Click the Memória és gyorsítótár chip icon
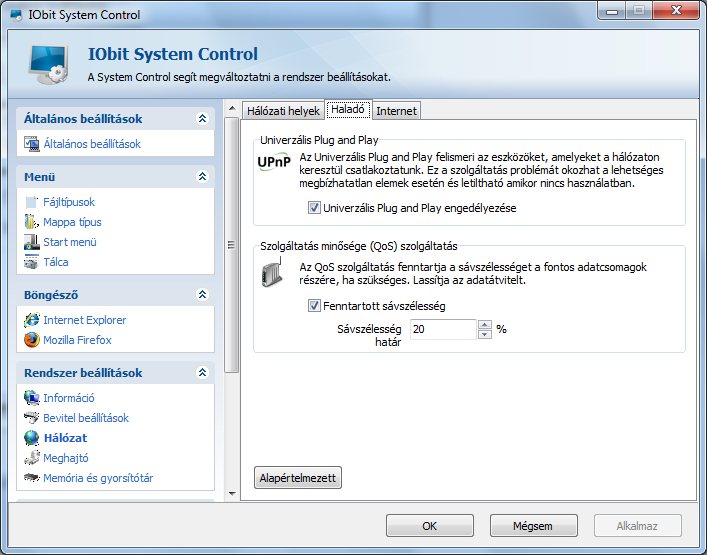The height and width of the screenshot is (555, 707). pyautogui.click(x=32, y=477)
